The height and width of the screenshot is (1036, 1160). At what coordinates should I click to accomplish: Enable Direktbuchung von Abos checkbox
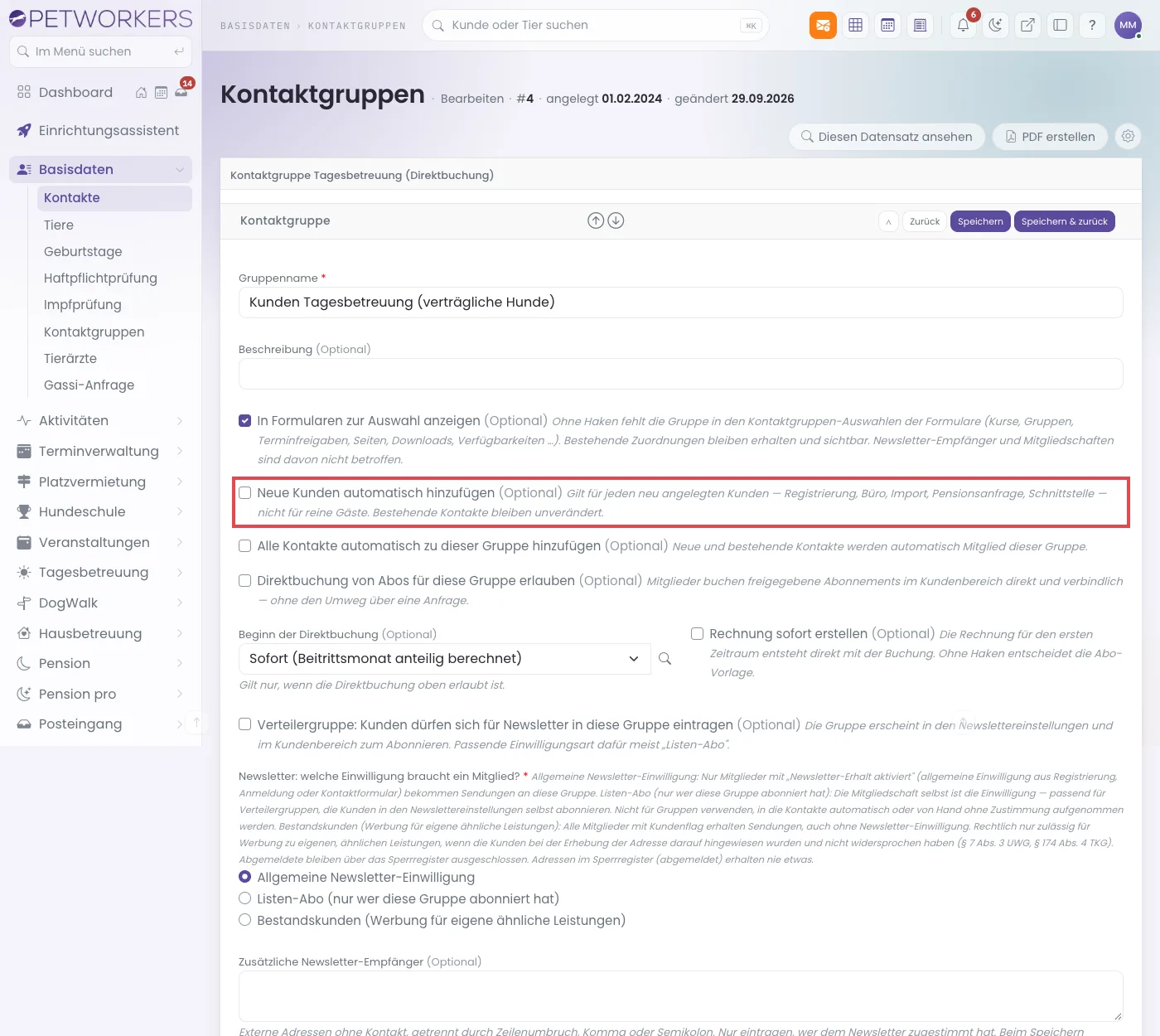click(245, 581)
